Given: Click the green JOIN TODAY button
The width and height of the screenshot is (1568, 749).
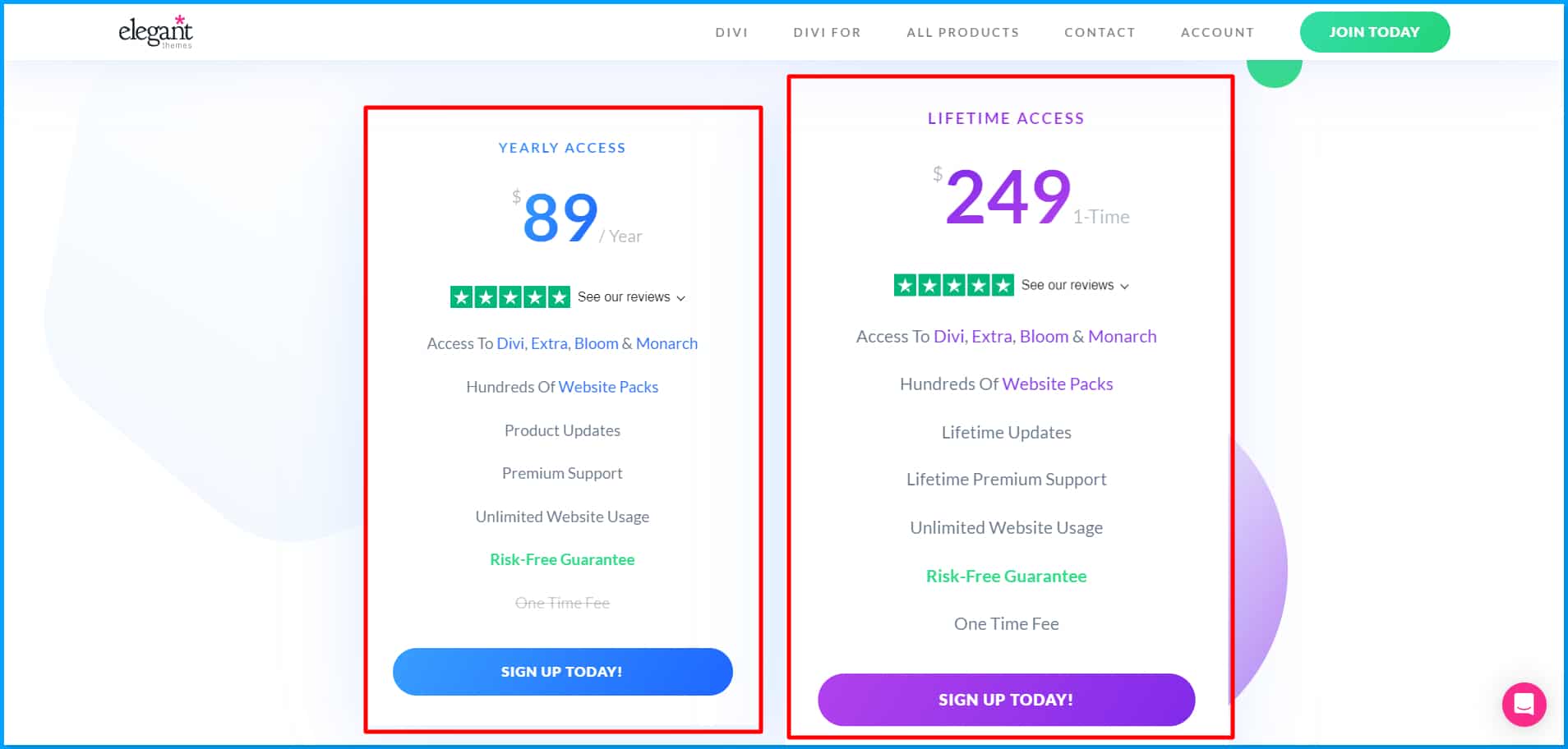Looking at the screenshot, I should 1374,32.
